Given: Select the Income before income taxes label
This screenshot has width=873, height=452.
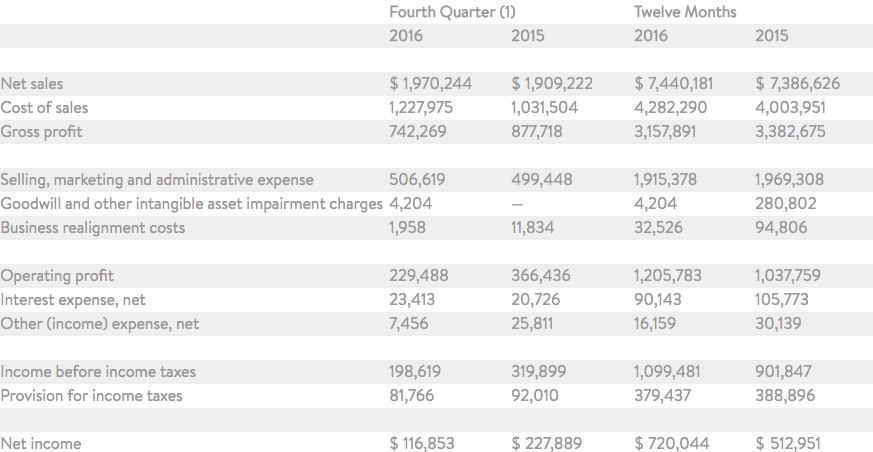Looking at the screenshot, I should pos(98,371).
